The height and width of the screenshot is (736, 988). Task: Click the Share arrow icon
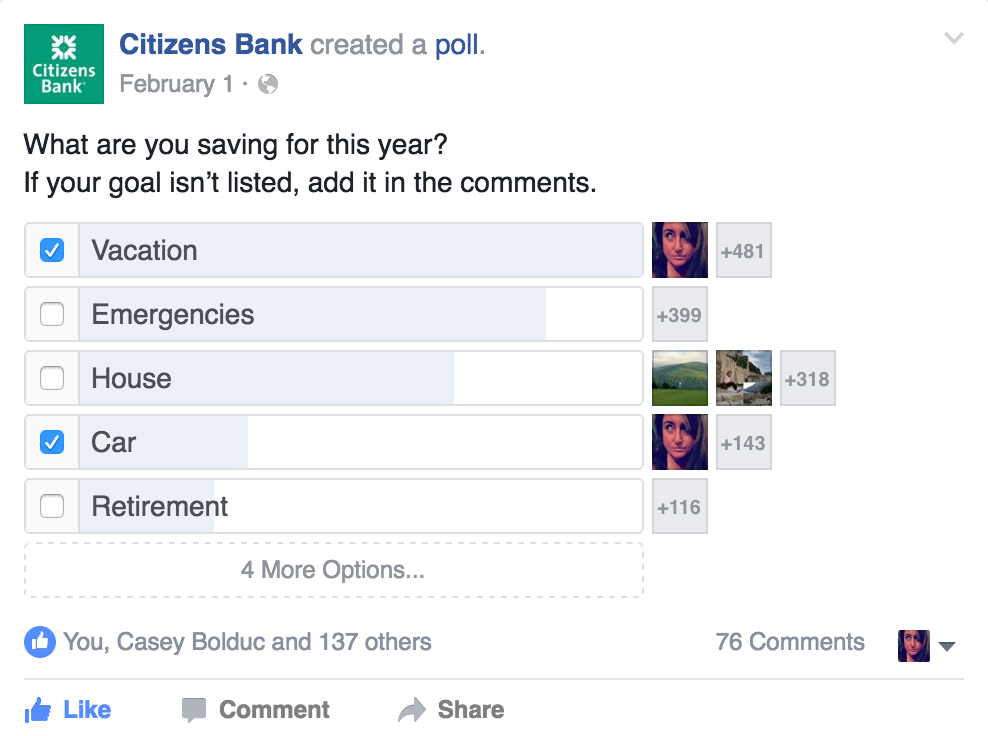click(x=412, y=710)
